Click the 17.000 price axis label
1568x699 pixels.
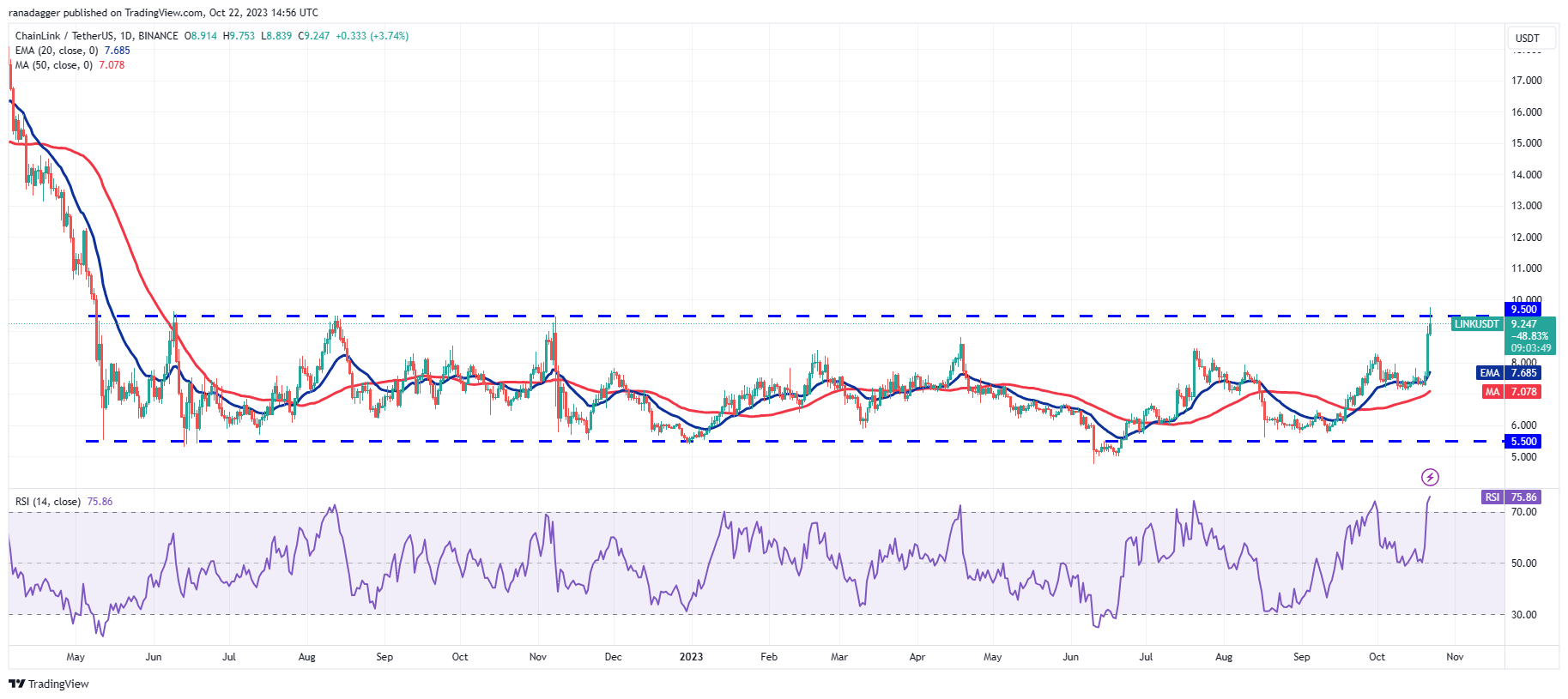(1526, 81)
